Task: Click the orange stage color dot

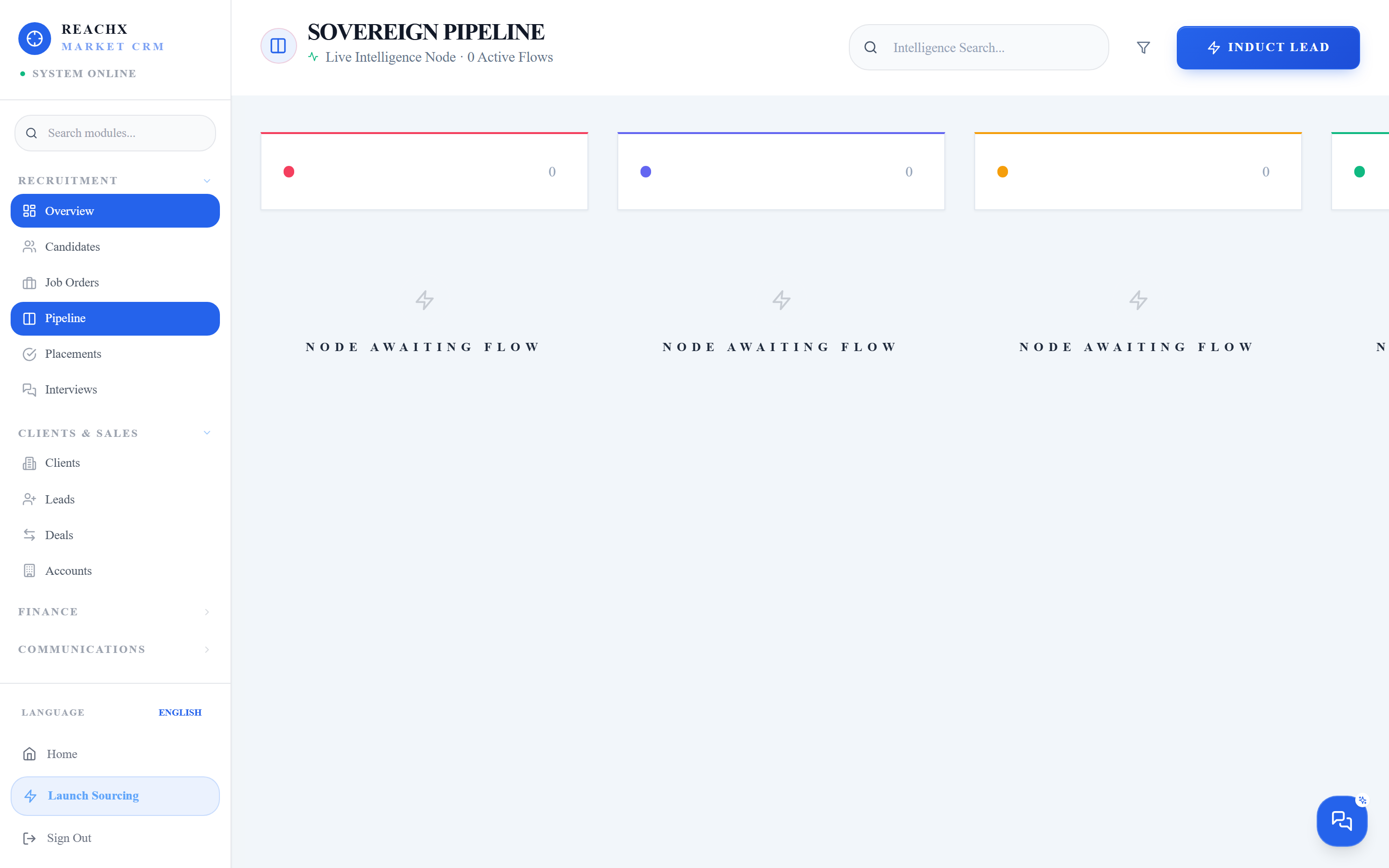Action: tap(1003, 172)
